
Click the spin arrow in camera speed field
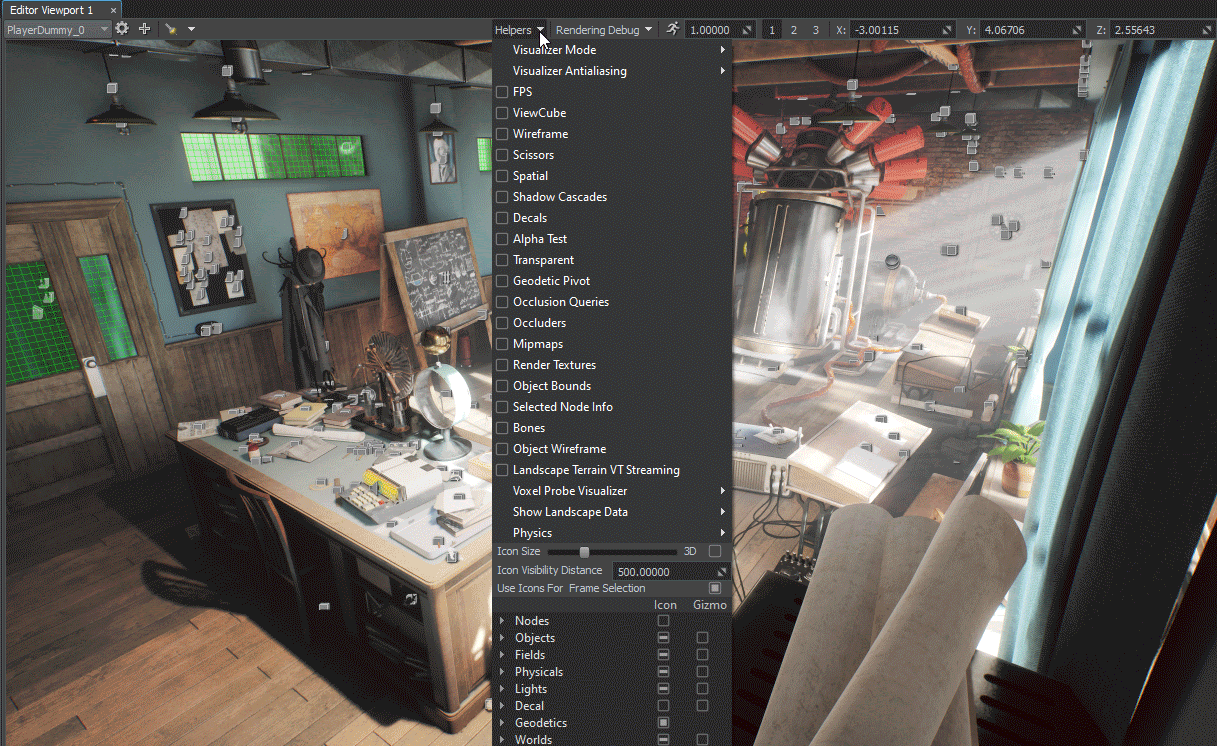pos(747,30)
